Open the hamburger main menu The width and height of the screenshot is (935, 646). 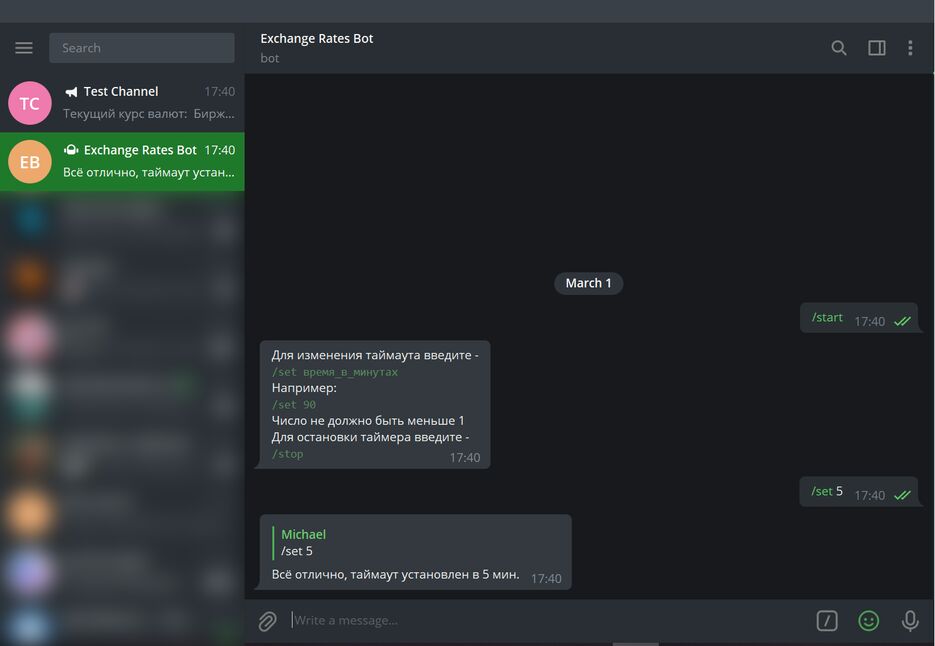(x=24, y=48)
